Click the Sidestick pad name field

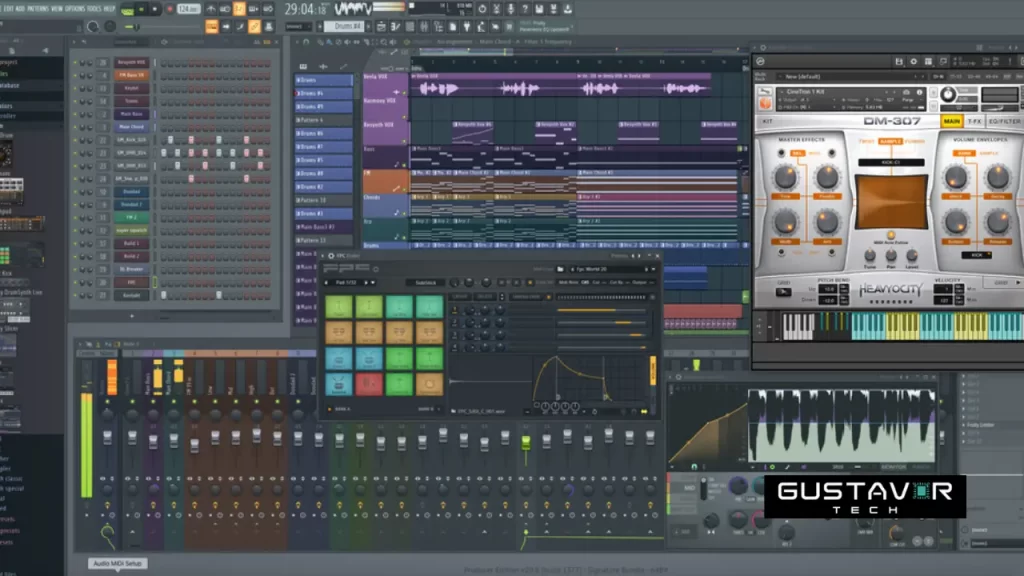426,283
